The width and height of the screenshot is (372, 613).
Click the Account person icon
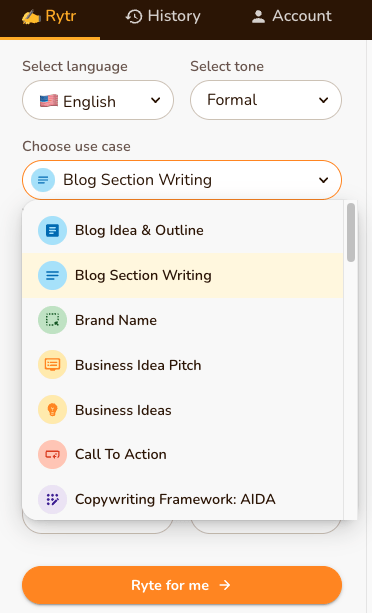click(258, 16)
